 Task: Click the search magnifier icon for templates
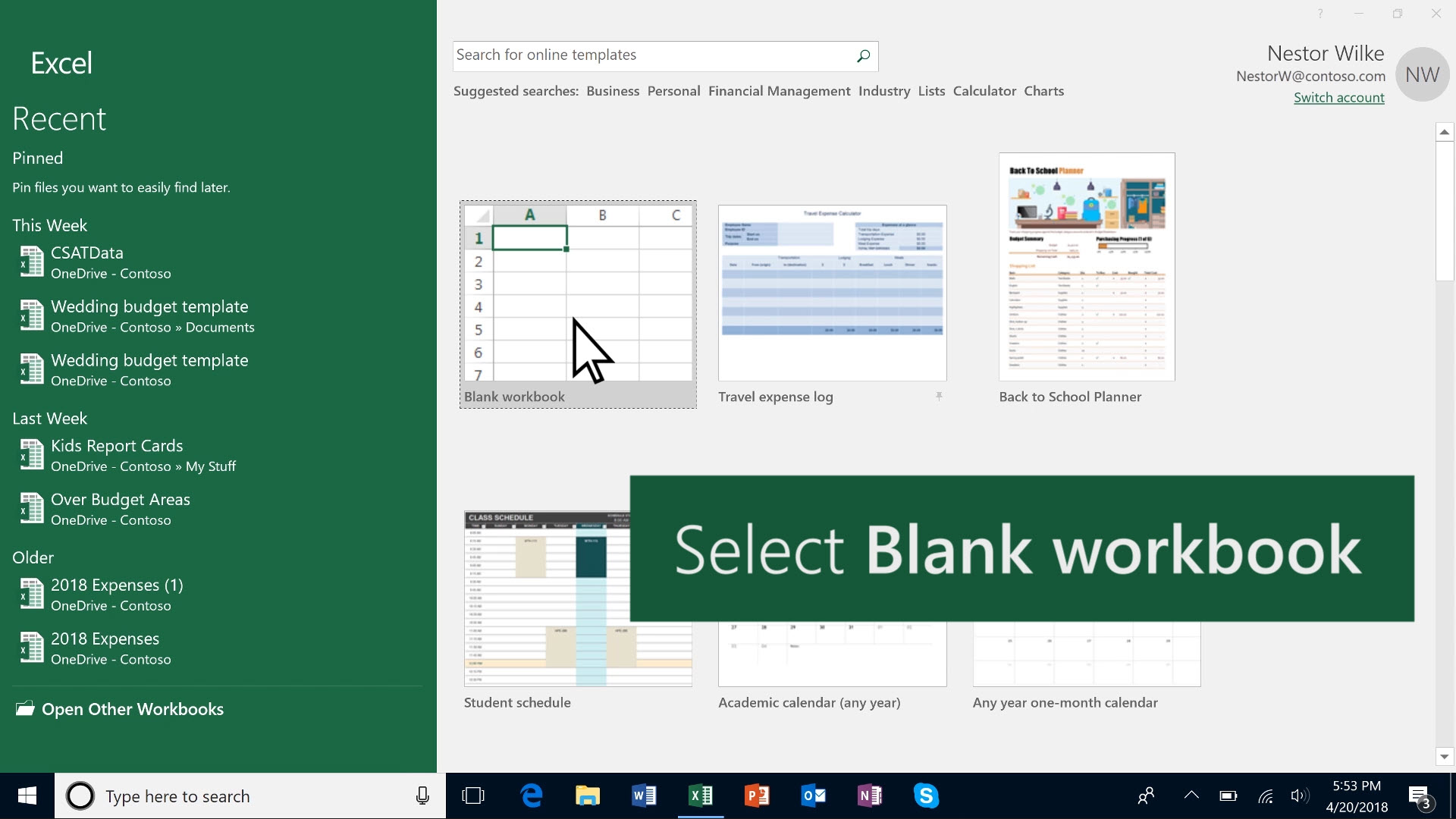click(863, 56)
